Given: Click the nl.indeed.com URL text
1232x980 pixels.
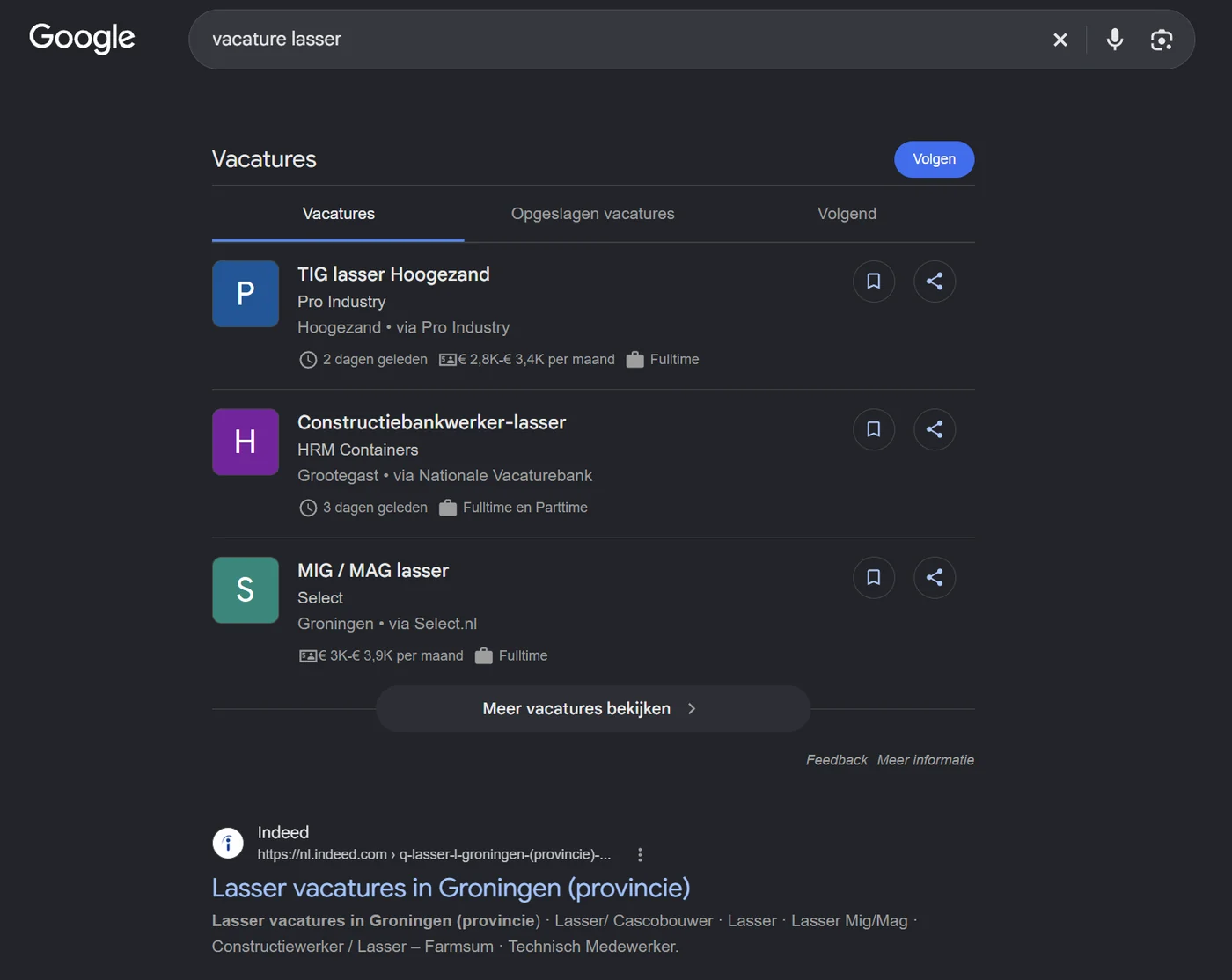Looking at the screenshot, I should [x=434, y=855].
